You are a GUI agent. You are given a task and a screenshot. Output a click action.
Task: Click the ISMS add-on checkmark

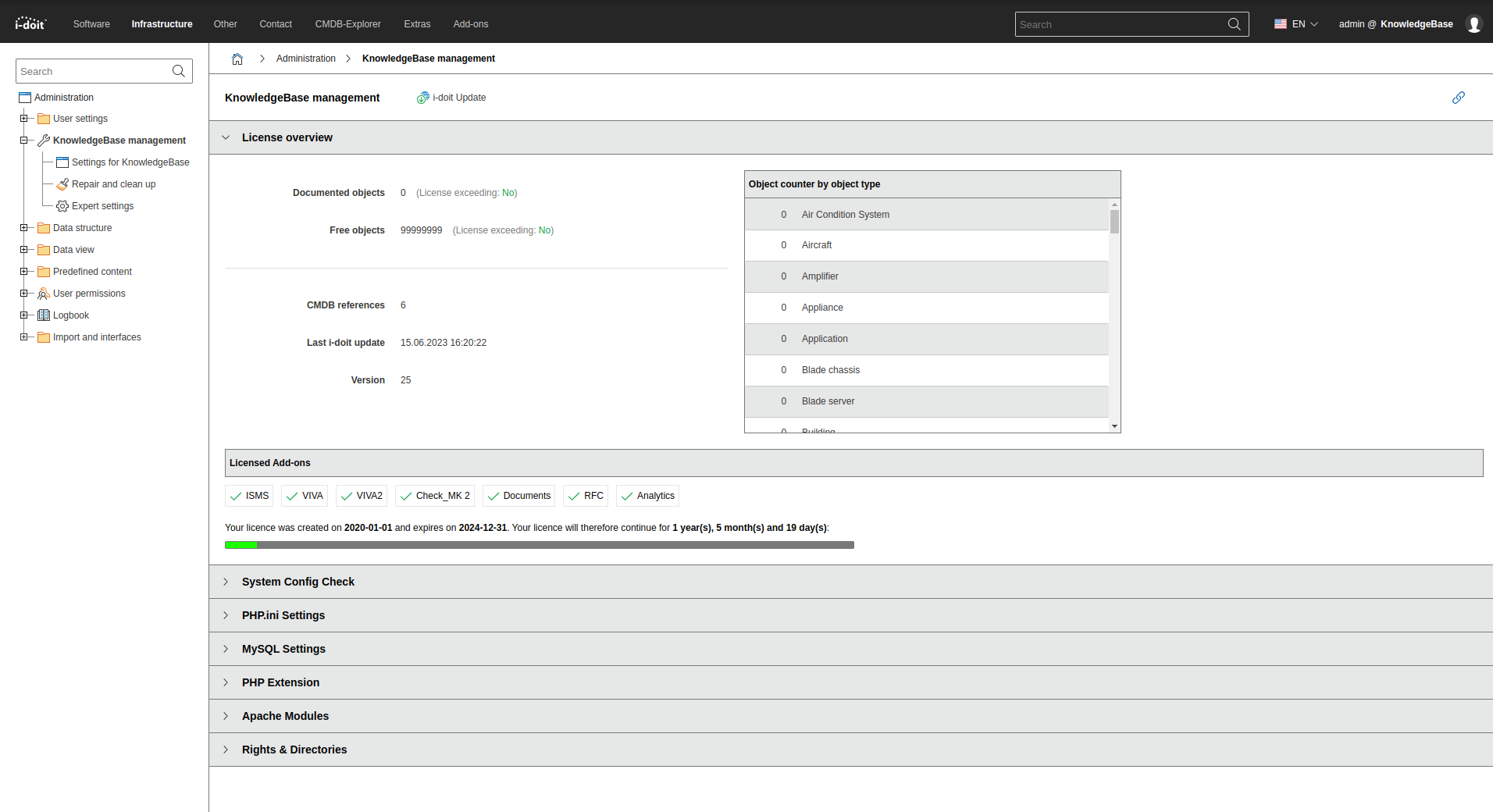pyautogui.click(x=236, y=496)
